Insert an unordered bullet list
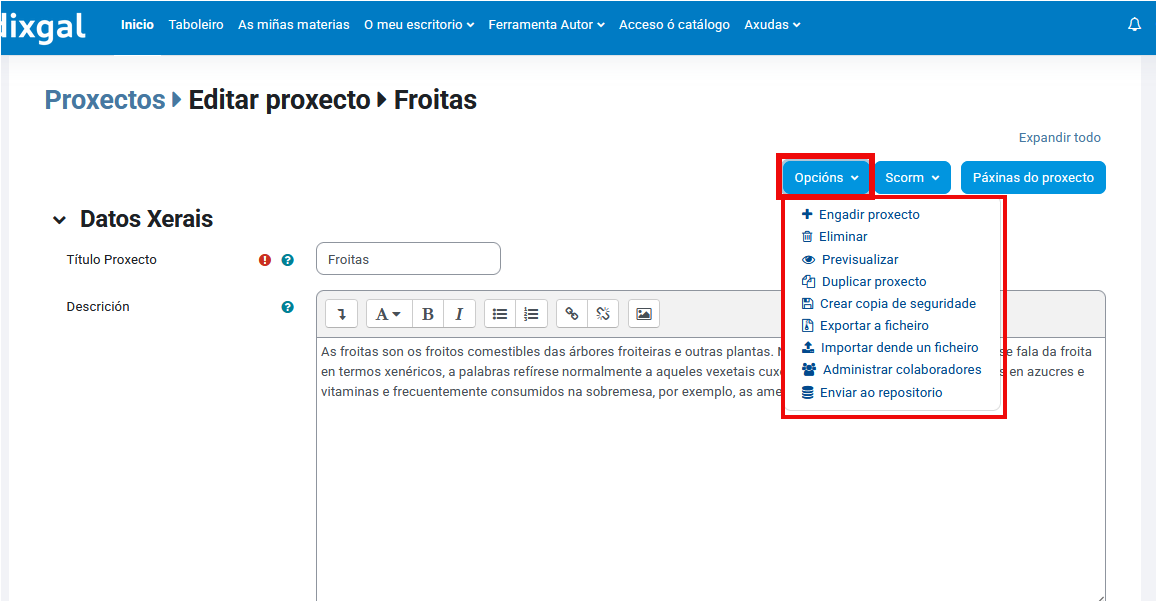 [500, 314]
